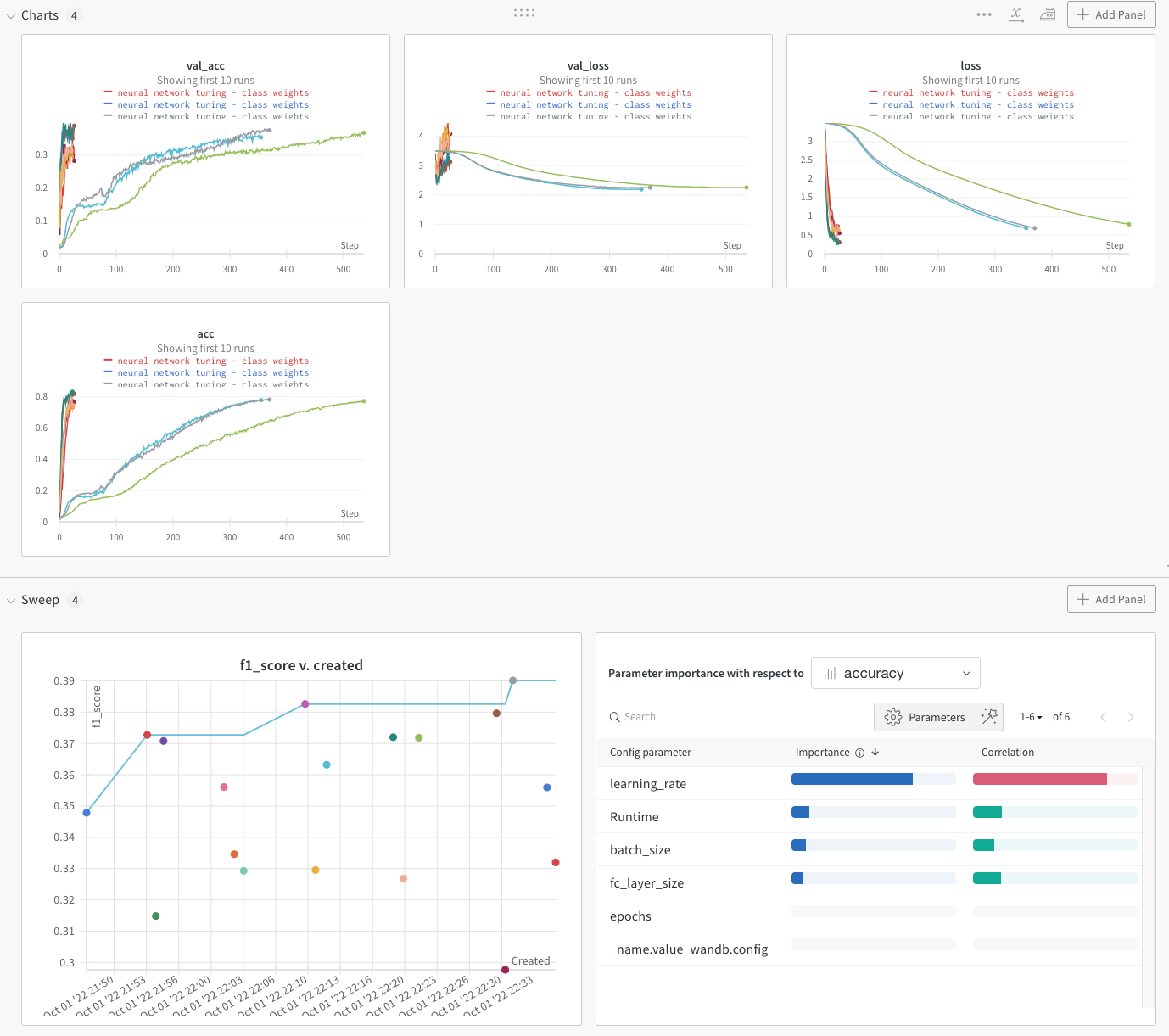This screenshot has height=1036, width=1169.
Task: Click Add Panel in the Sweep section
Action: click(1111, 599)
